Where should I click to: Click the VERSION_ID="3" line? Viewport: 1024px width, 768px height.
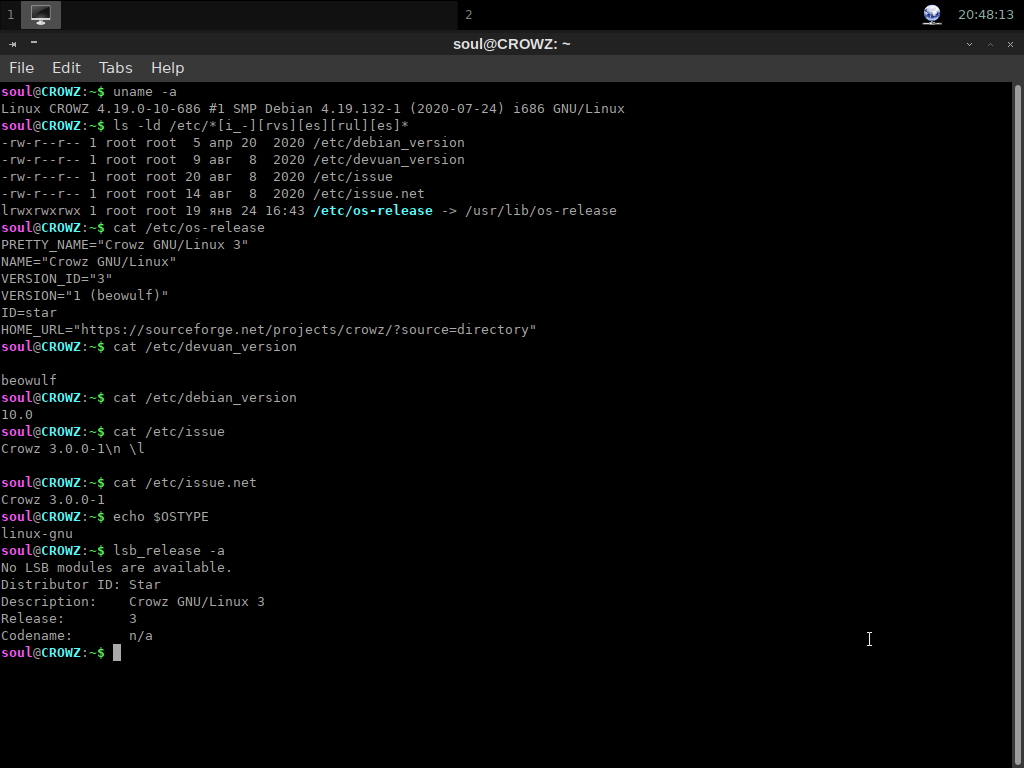point(57,279)
